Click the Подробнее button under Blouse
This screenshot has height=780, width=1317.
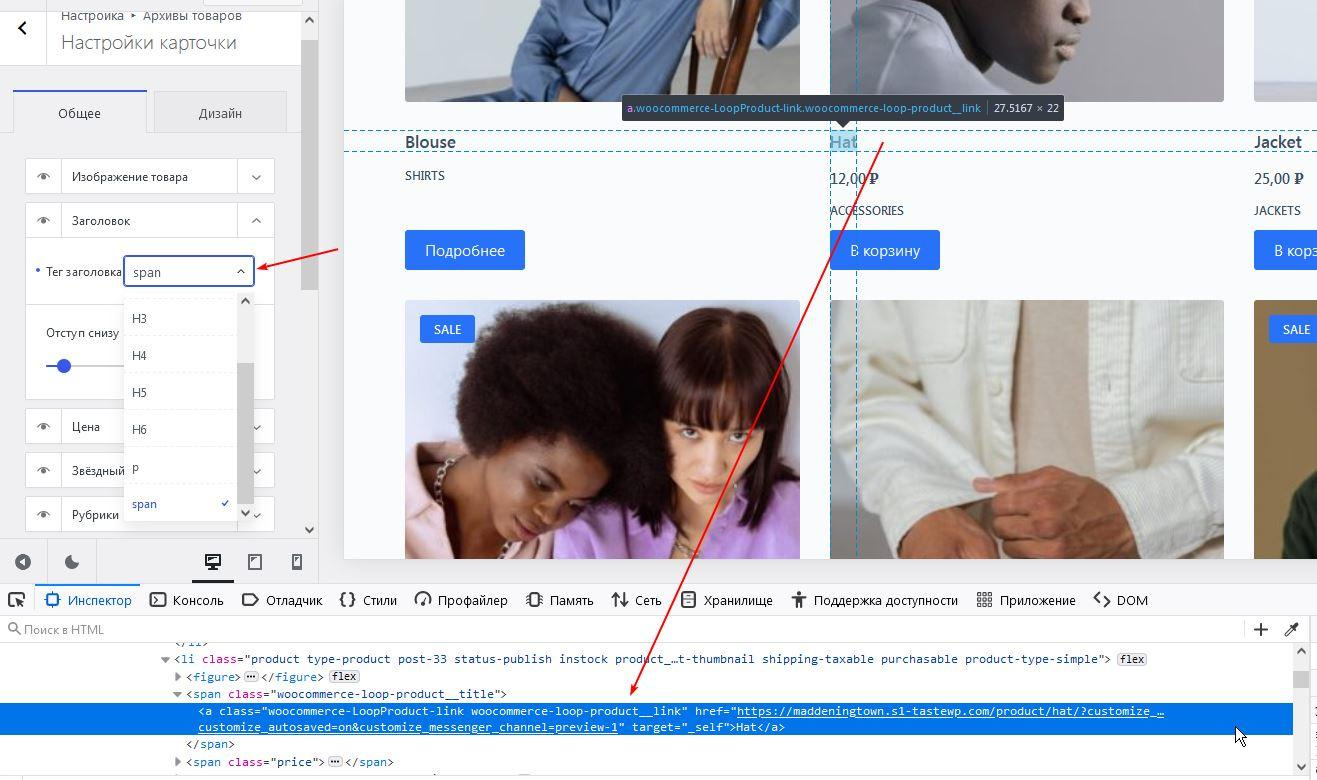[x=465, y=250]
